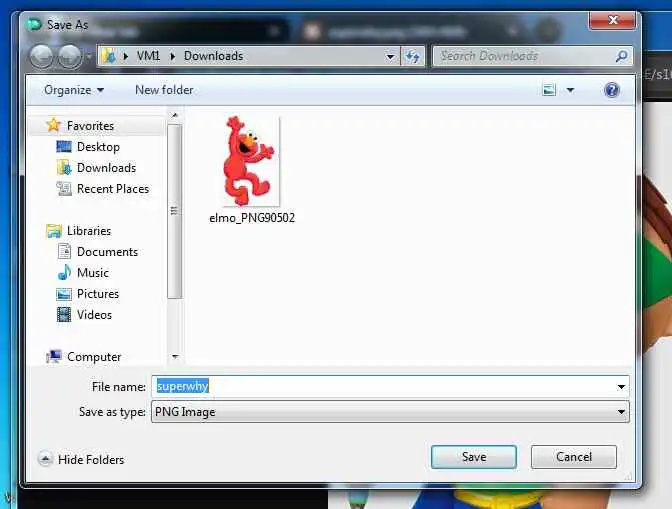Click the Downloads folder icon in sidebar
The height and width of the screenshot is (509, 672).
click(64, 168)
